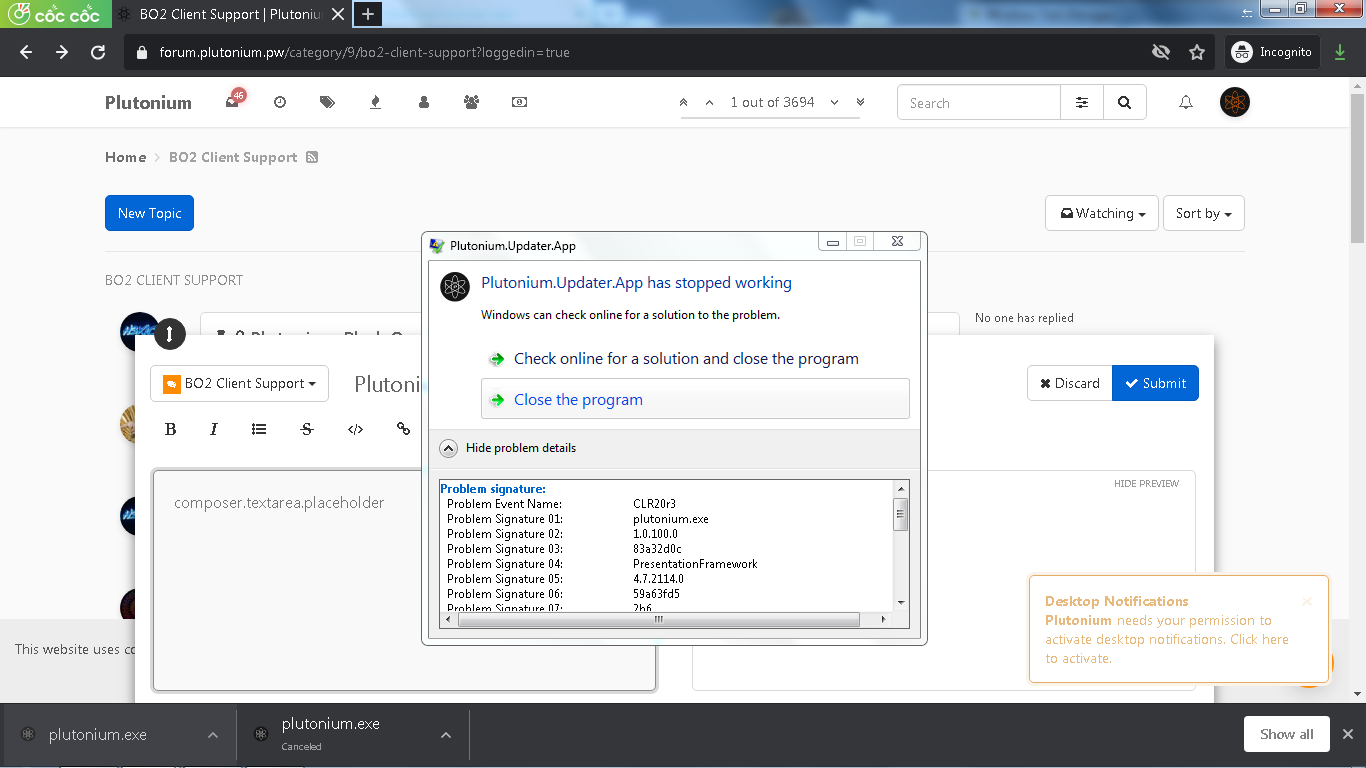Open the Users icon in forum navbar
Image resolution: width=1366 pixels, height=768 pixels.
click(x=424, y=102)
